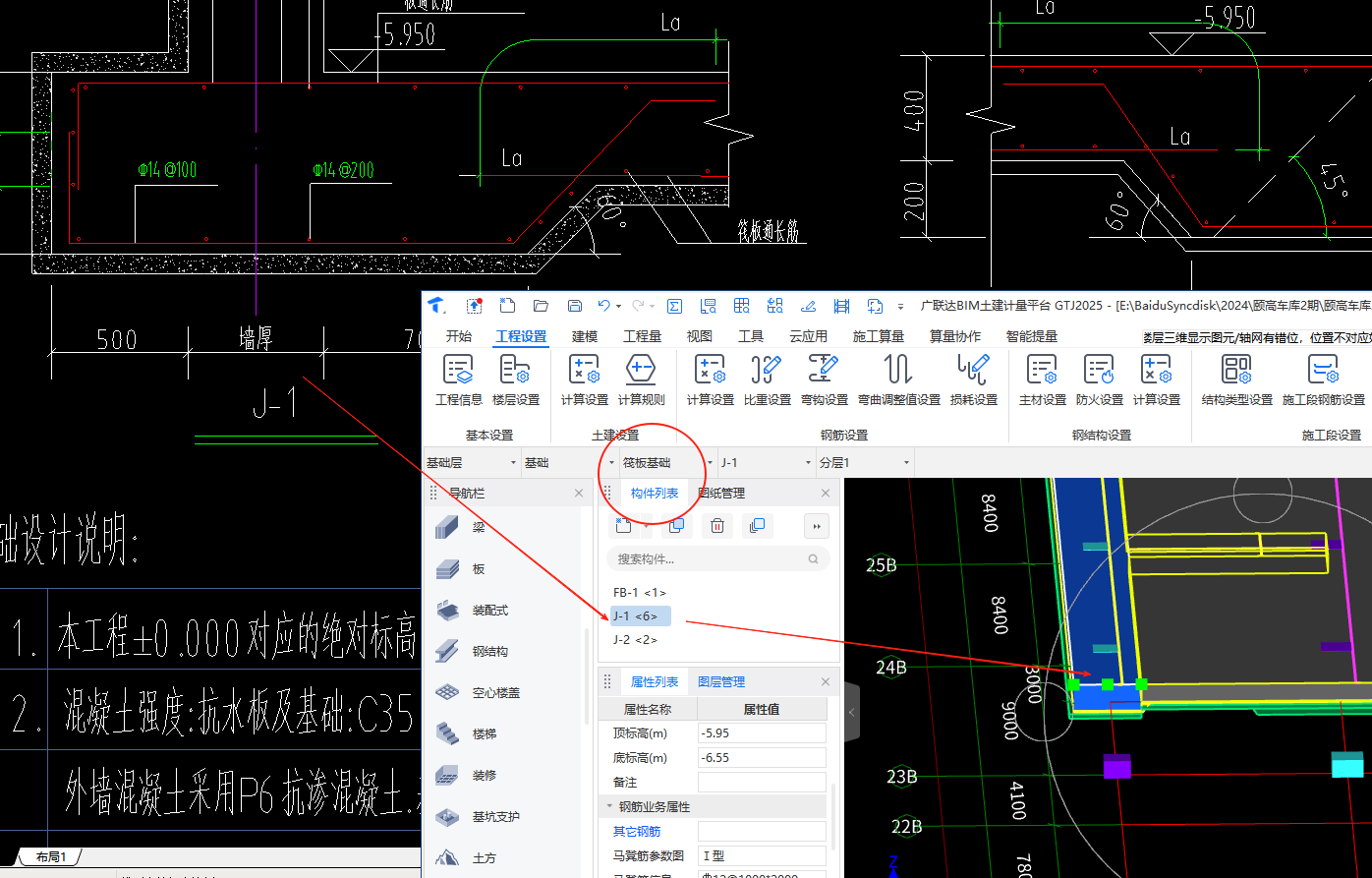Open 主材设置 main material settings
Screen dimensions: 1372x878
tap(1042, 380)
